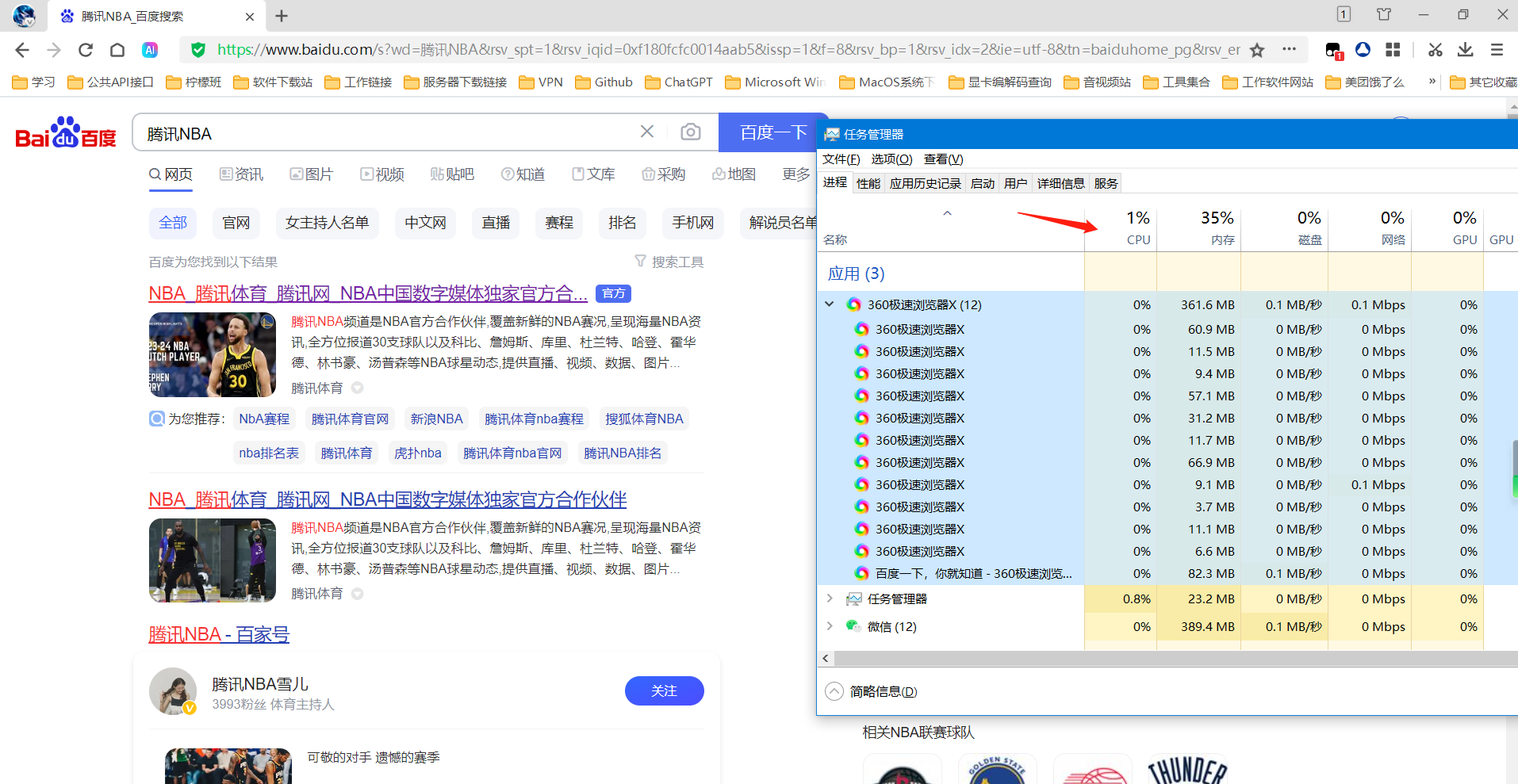This screenshot has width=1518, height=784.
Task: Click the AI assistant icon in toolbar
Action: (x=149, y=50)
